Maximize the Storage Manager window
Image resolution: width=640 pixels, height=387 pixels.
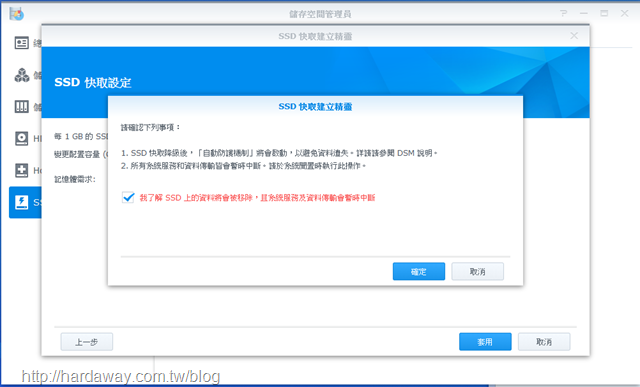coord(604,13)
